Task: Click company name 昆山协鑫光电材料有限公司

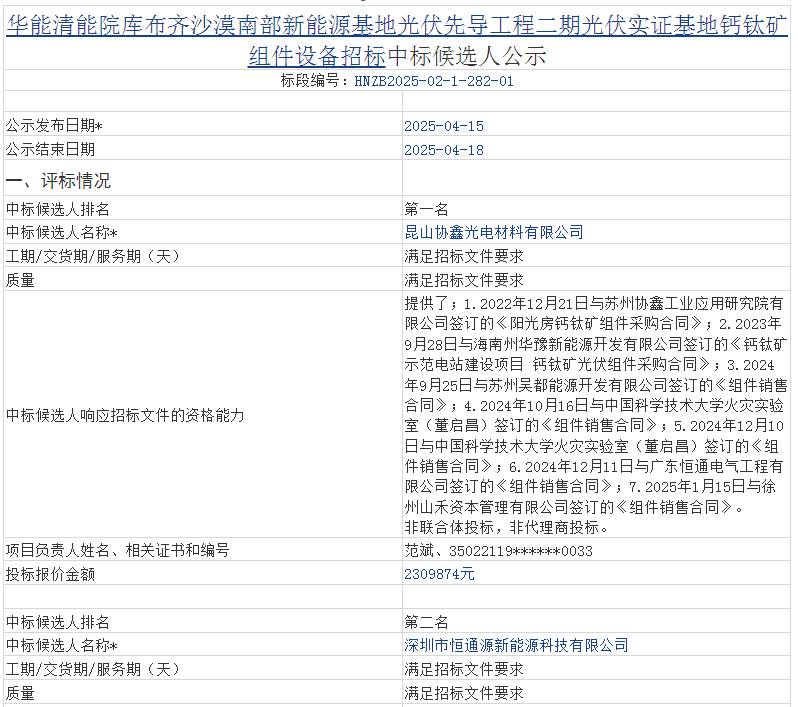Action: coord(494,232)
